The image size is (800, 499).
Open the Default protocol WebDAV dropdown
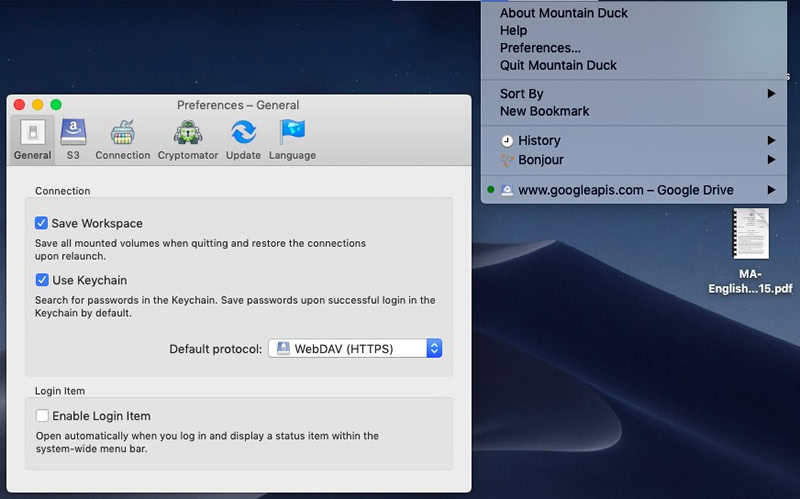click(355, 348)
